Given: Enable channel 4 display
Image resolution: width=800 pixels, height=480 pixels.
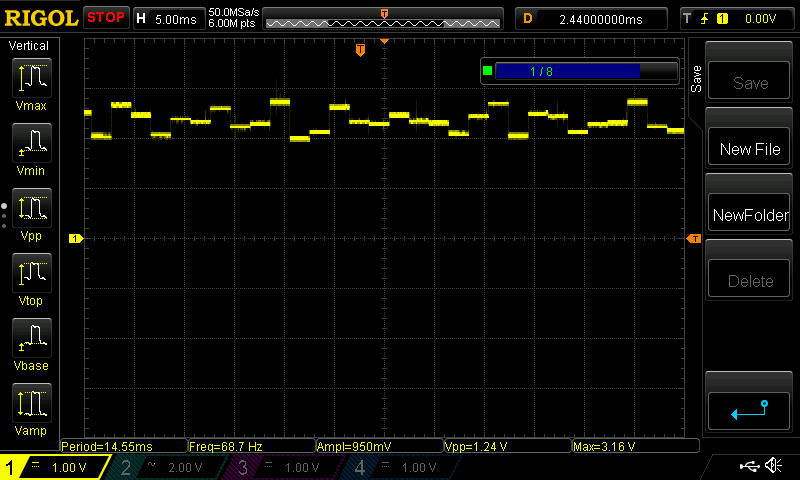Looking at the screenshot, I should [x=402, y=467].
